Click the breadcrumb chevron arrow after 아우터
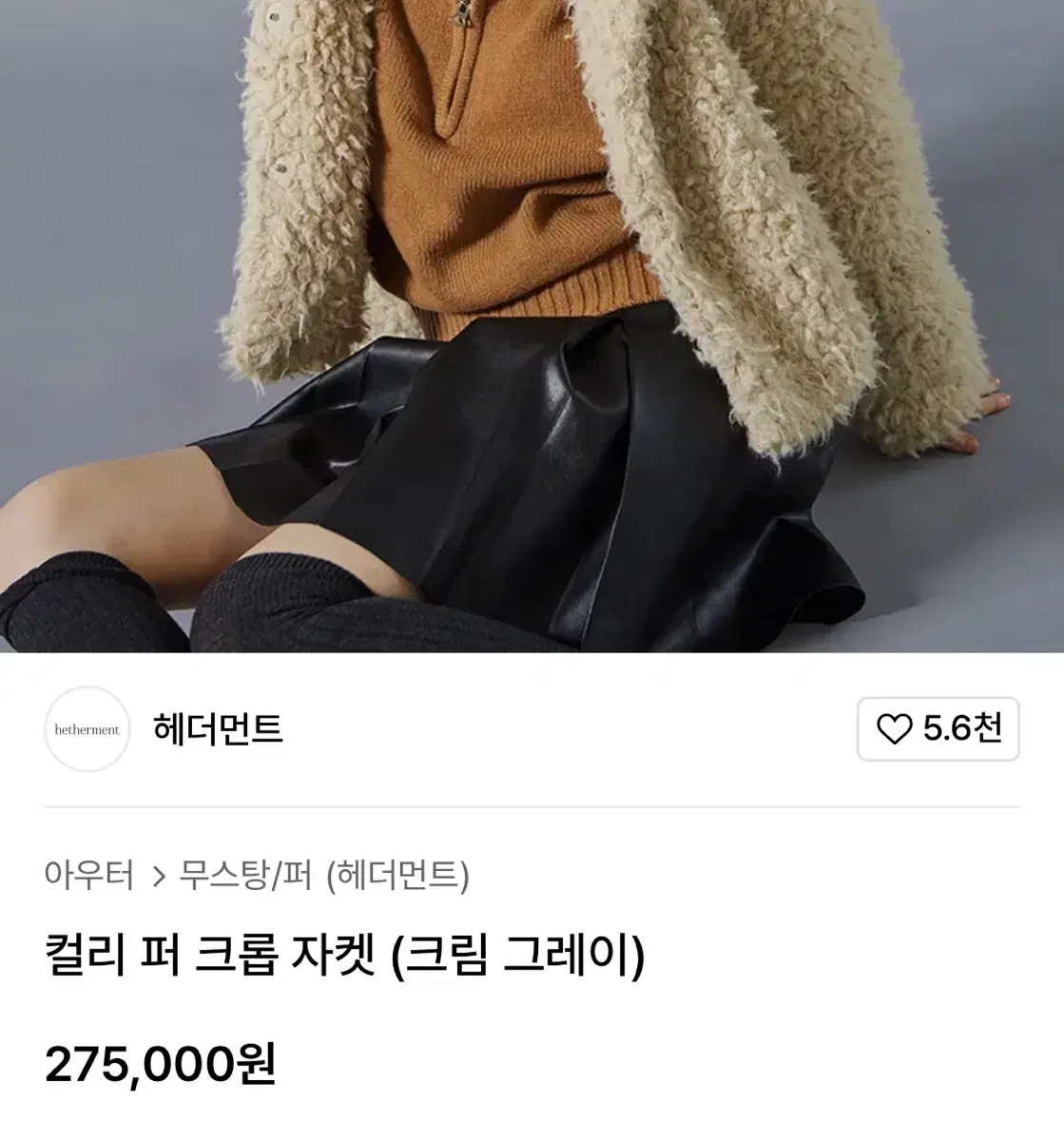The image size is (1064, 1141). click(159, 875)
